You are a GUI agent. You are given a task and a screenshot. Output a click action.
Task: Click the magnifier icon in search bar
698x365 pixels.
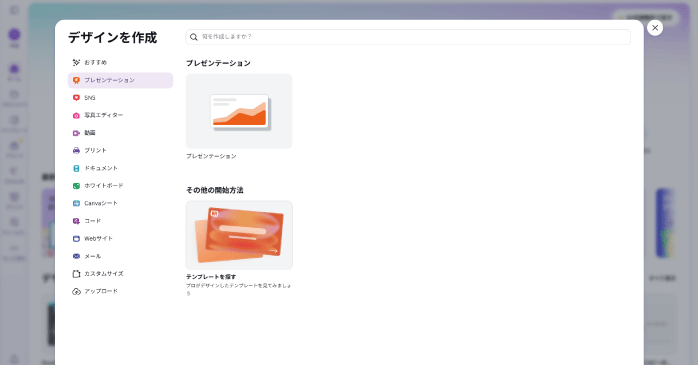click(194, 37)
